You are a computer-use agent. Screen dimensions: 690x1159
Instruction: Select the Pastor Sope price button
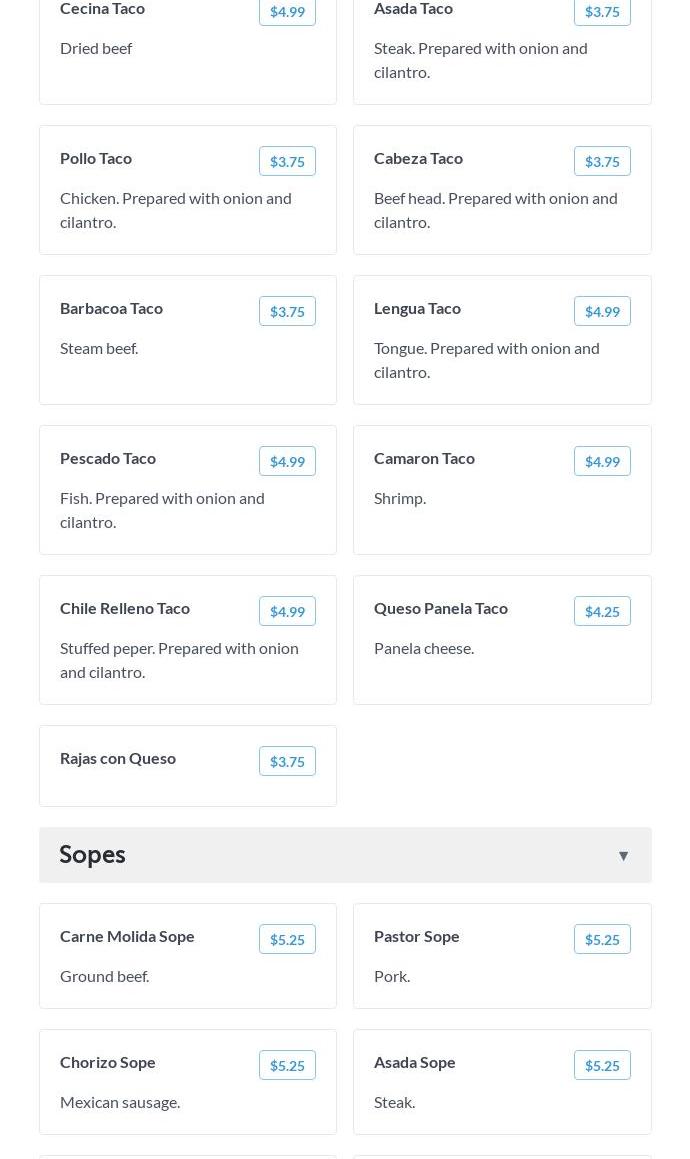point(602,940)
